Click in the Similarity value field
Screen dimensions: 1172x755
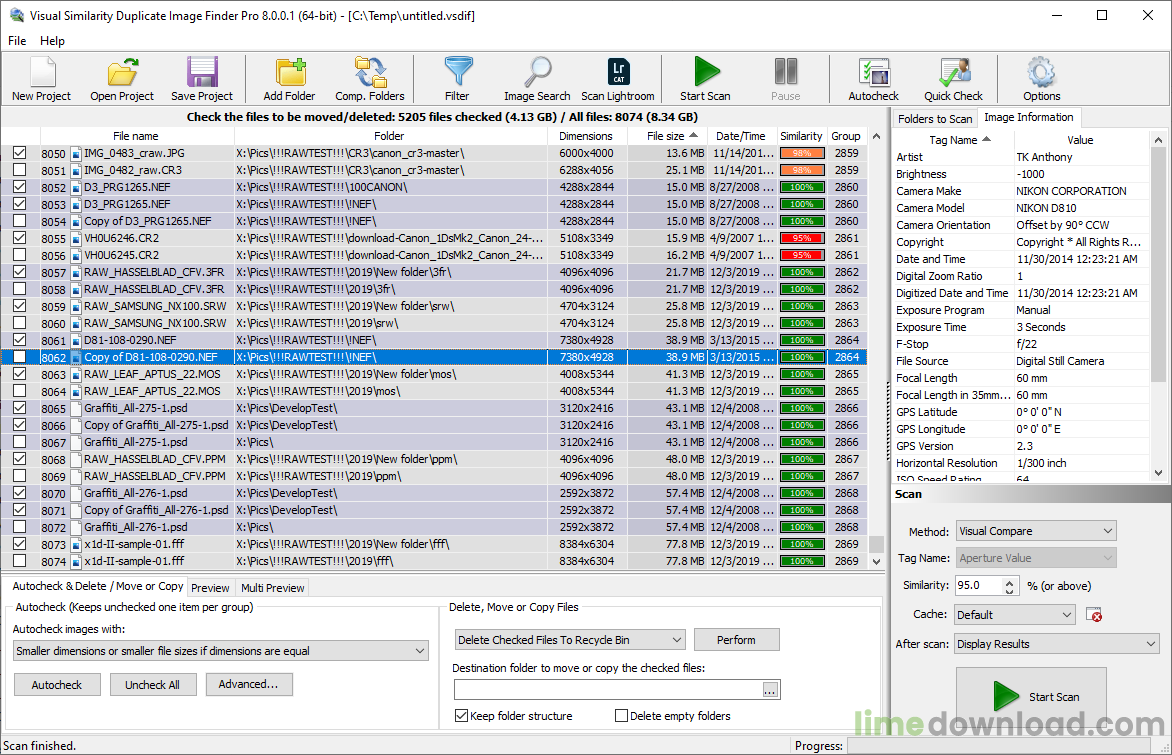click(979, 586)
